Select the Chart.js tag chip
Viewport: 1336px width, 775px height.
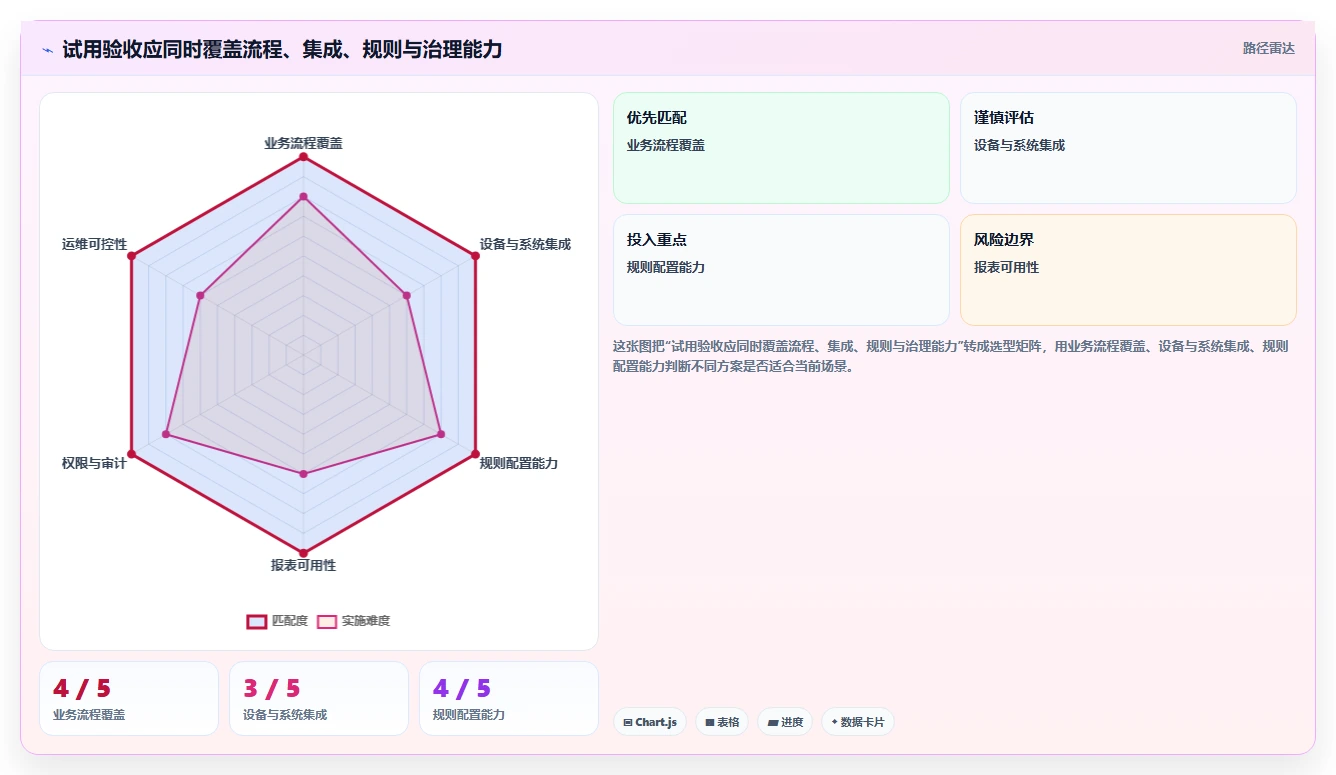click(x=650, y=722)
